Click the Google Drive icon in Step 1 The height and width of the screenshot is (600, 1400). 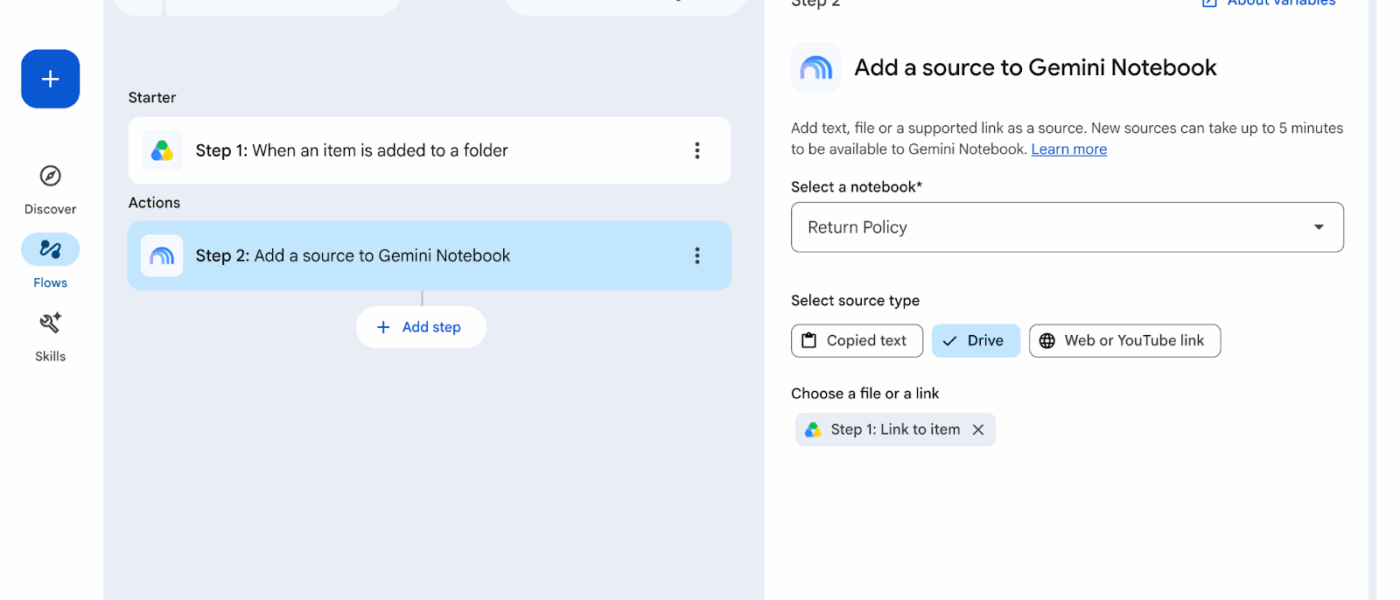click(x=162, y=151)
